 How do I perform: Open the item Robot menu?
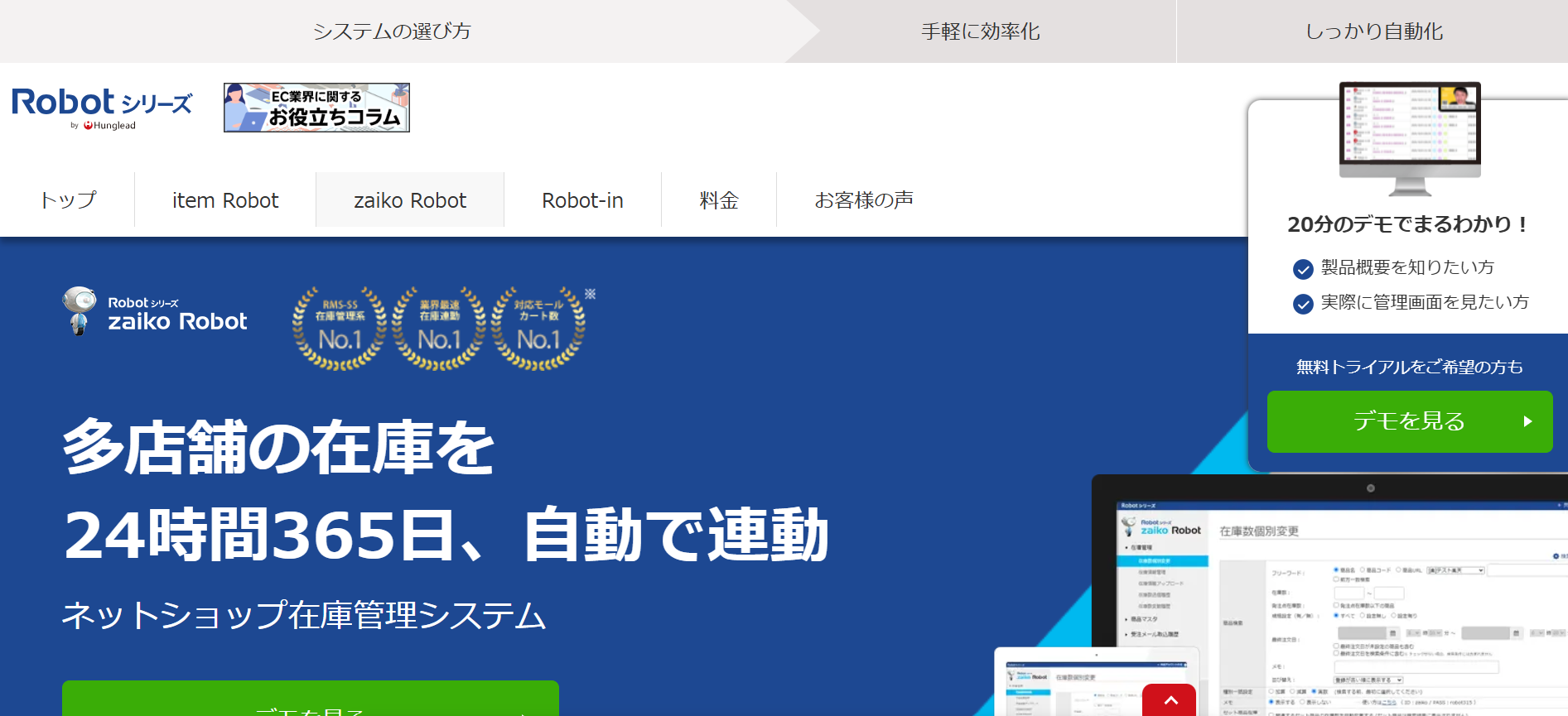(x=225, y=200)
